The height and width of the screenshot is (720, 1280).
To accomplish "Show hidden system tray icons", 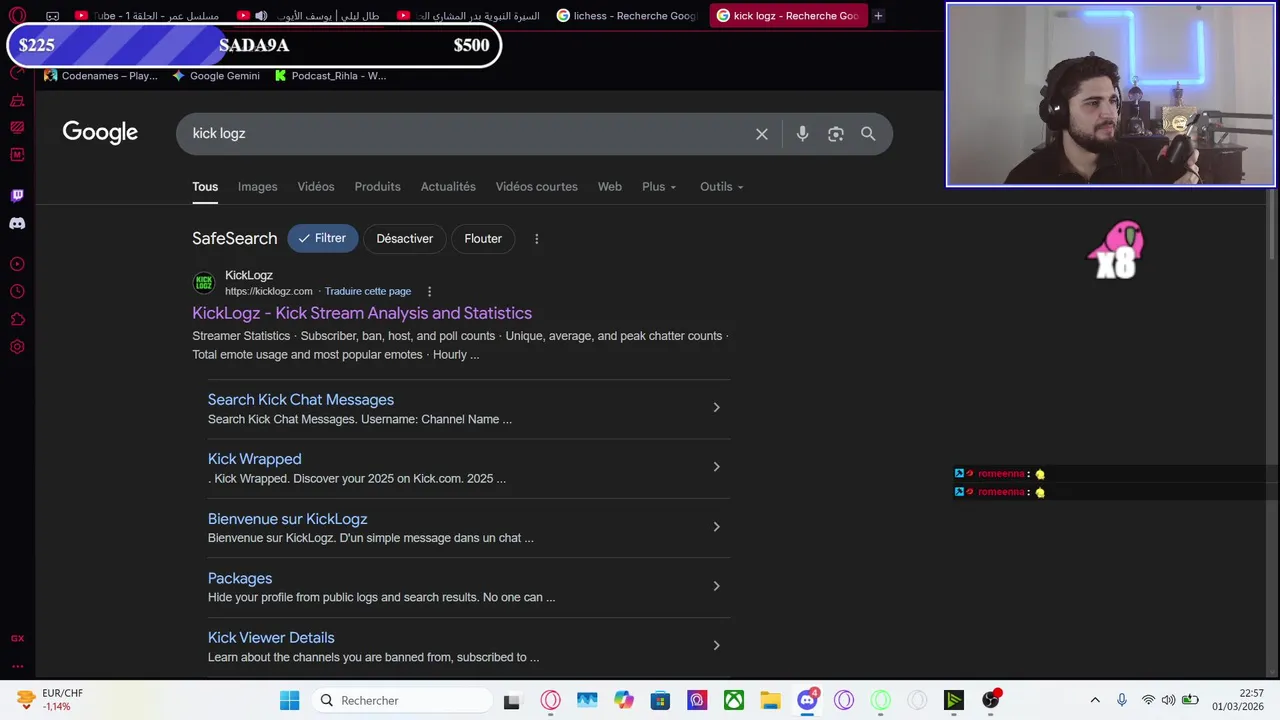I will coord(1095,700).
